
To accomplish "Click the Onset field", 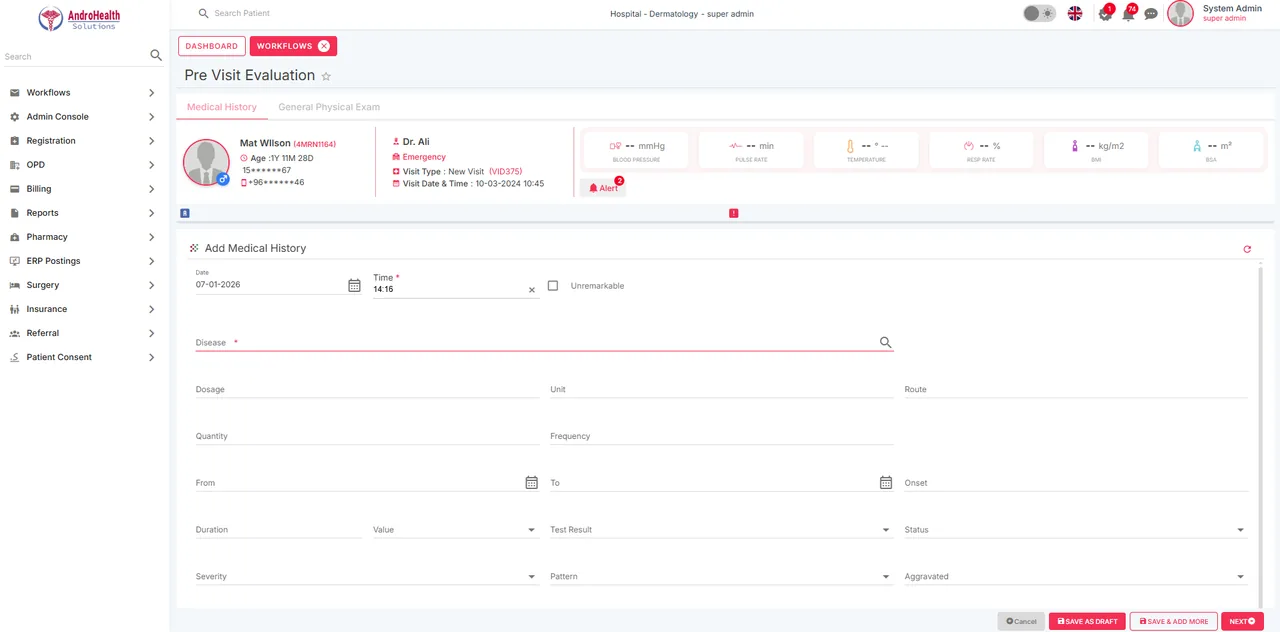I will tap(1076, 483).
